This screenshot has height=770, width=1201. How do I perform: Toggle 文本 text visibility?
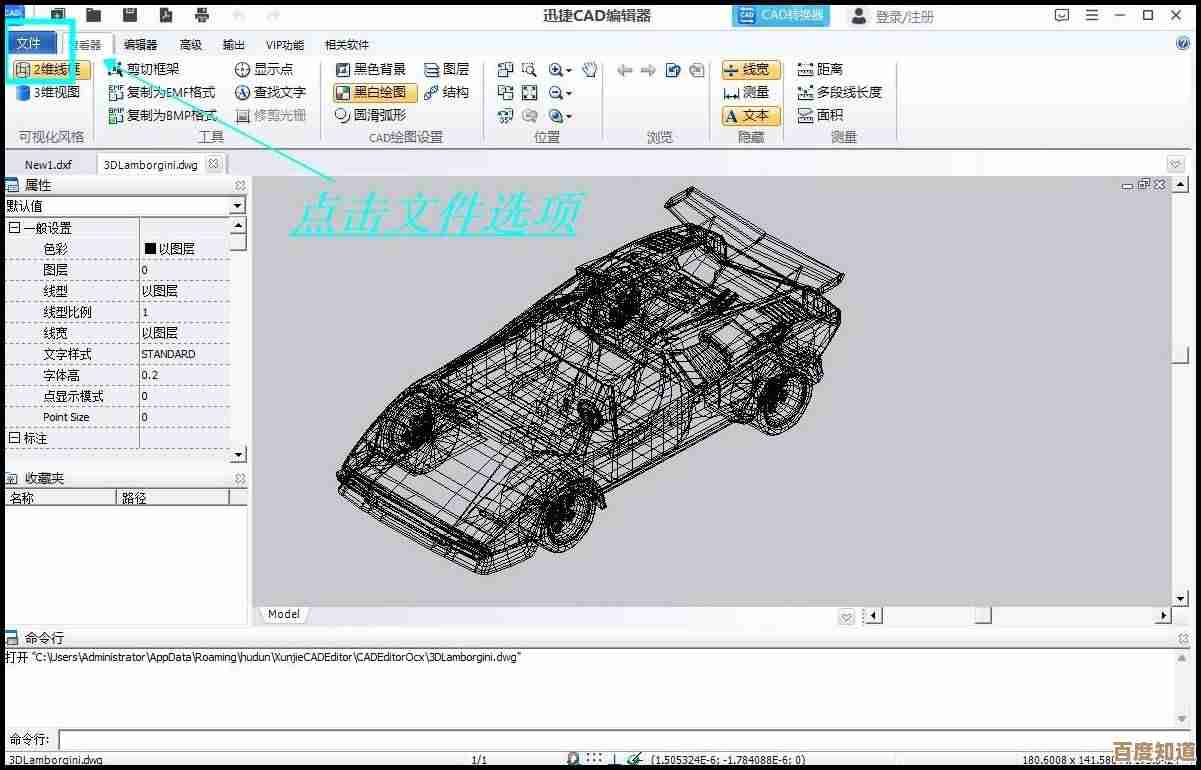tap(749, 116)
